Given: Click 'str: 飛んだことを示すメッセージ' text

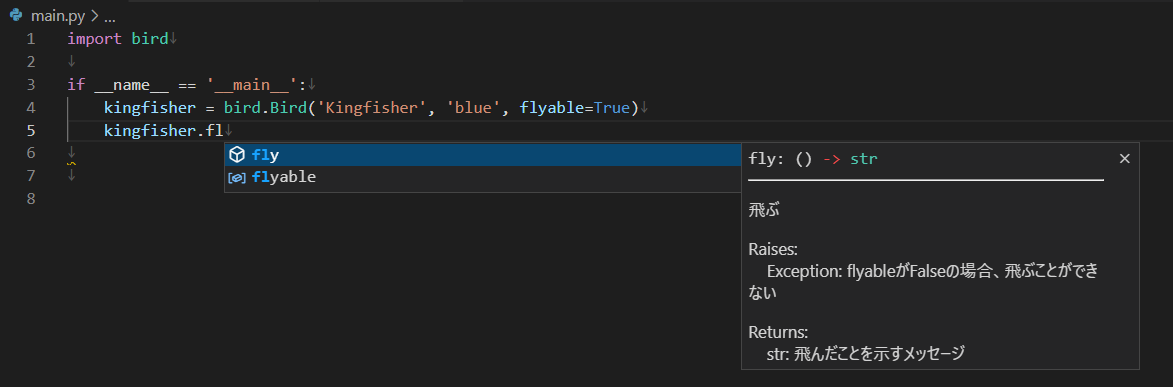Looking at the screenshot, I should coord(866,353).
